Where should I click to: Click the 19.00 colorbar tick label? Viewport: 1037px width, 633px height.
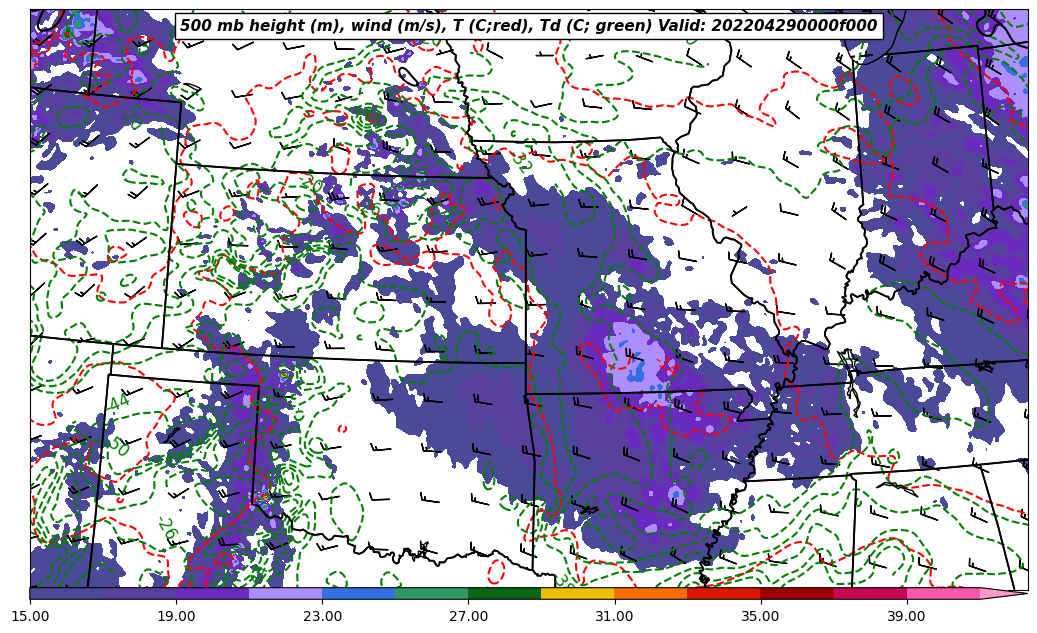point(176,616)
